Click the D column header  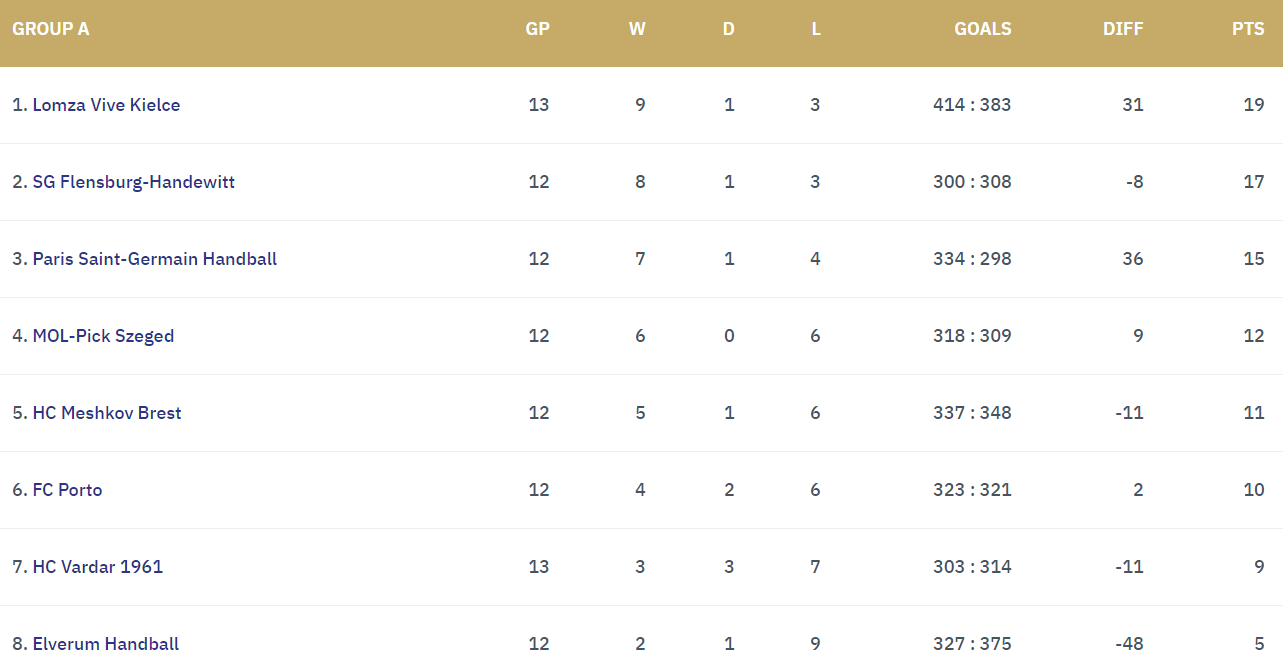click(729, 29)
